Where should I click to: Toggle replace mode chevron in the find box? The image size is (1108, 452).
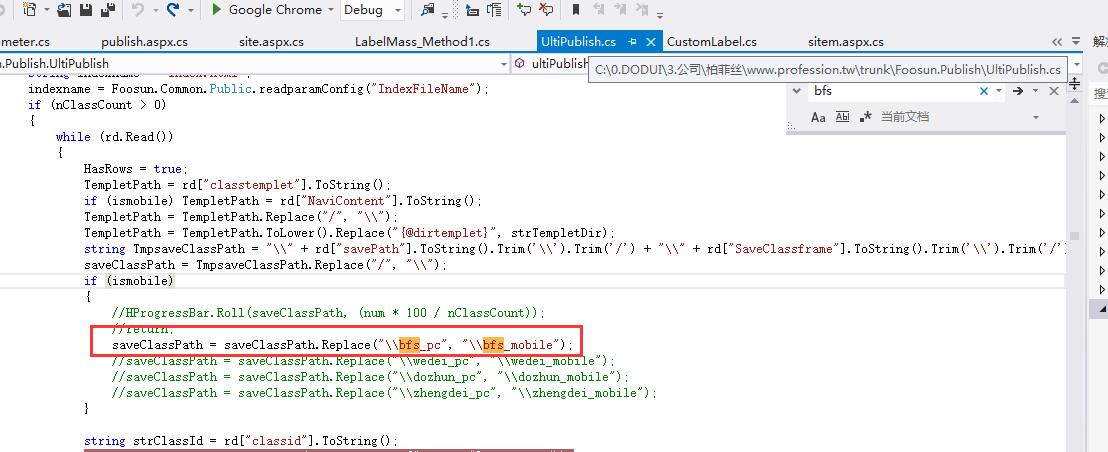(797, 90)
